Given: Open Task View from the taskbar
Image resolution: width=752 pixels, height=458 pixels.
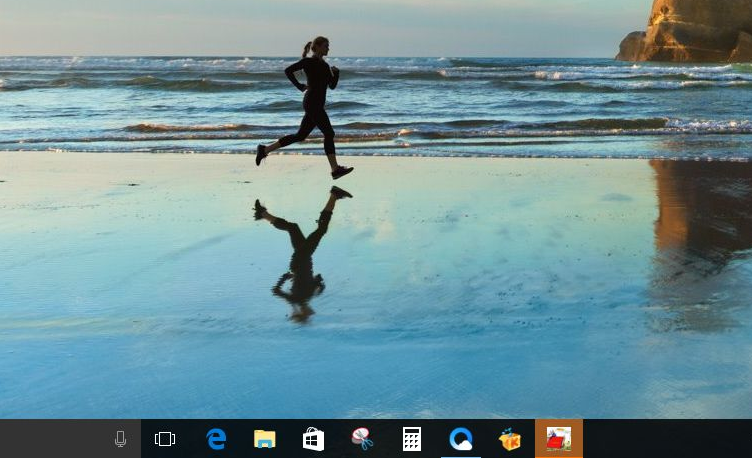Looking at the screenshot, I should (165, 439).
